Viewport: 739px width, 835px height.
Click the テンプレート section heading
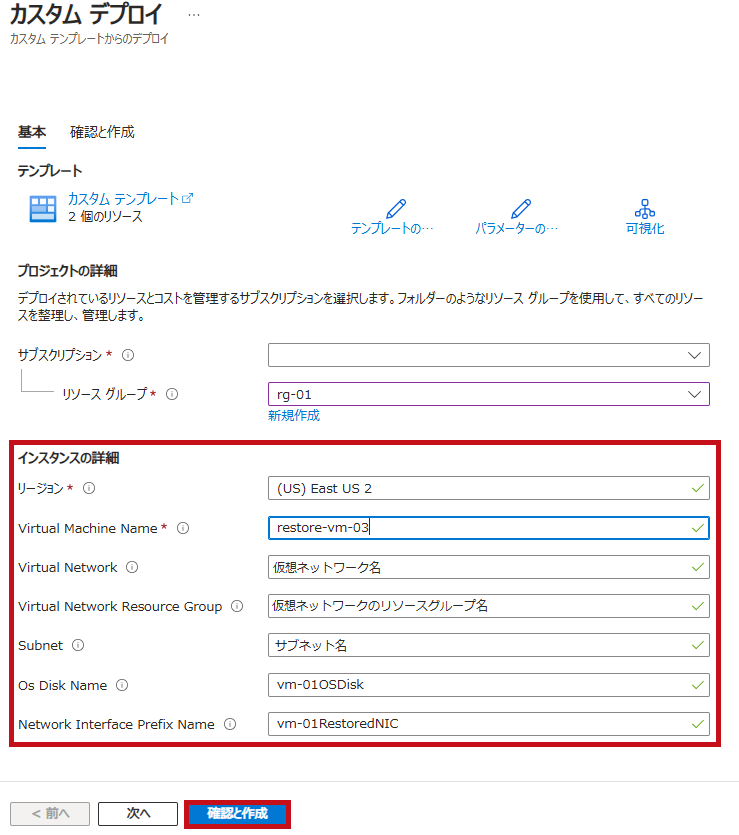[x=50, y=171]
